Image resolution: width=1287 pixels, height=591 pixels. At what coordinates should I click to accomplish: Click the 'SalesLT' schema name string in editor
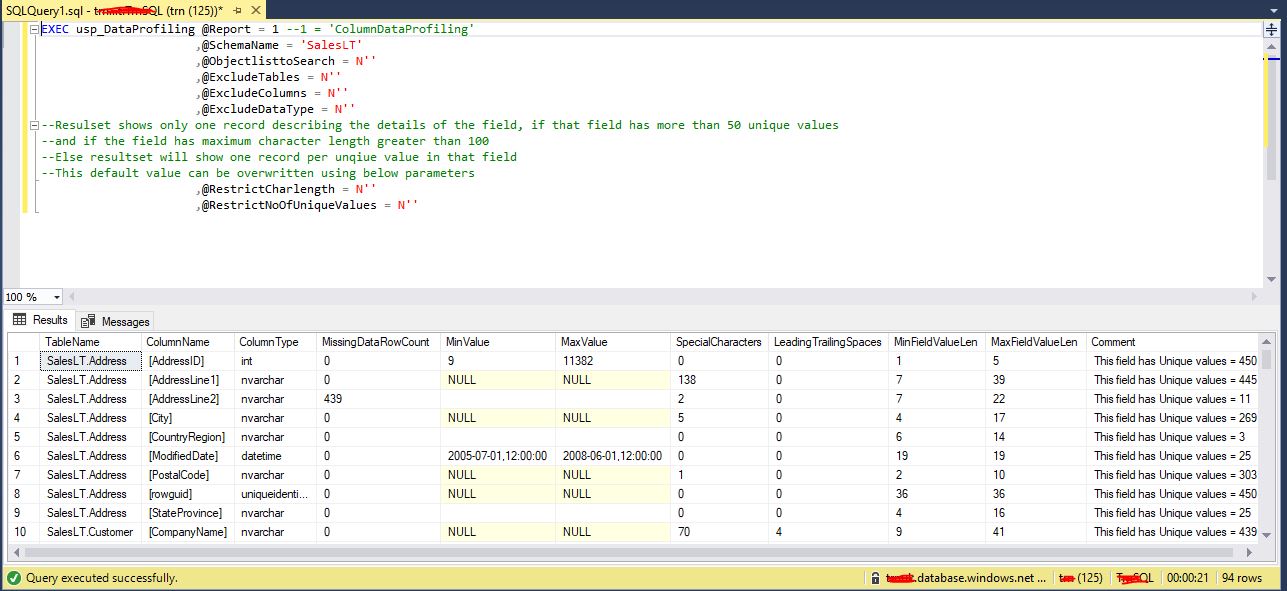pyautogui.click(x=331, y=45)
